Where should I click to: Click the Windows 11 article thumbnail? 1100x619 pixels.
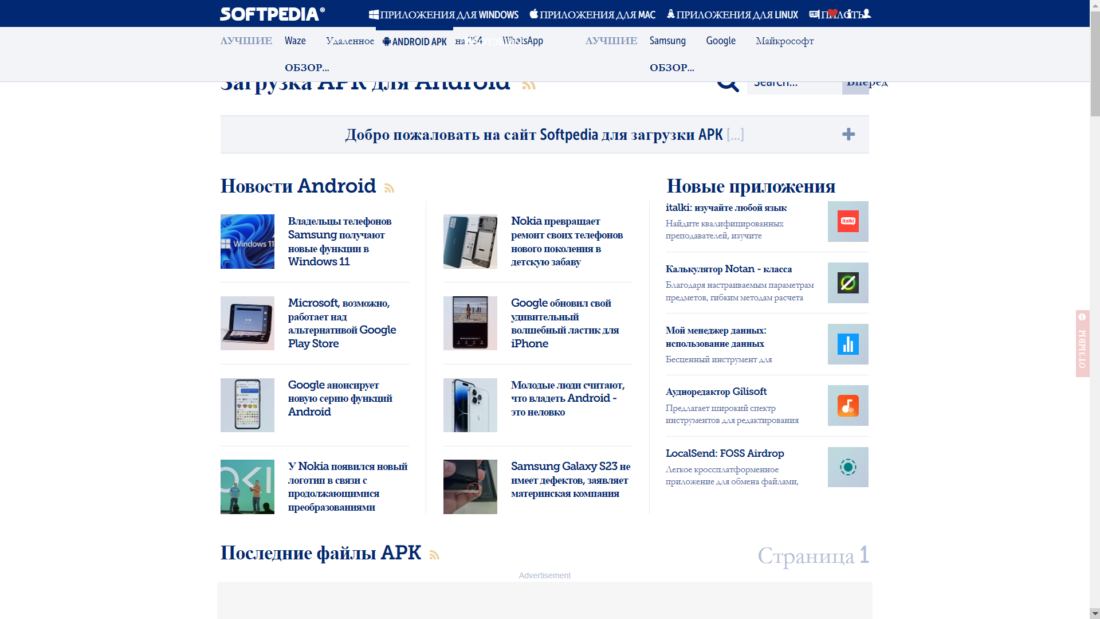[247, 241]
